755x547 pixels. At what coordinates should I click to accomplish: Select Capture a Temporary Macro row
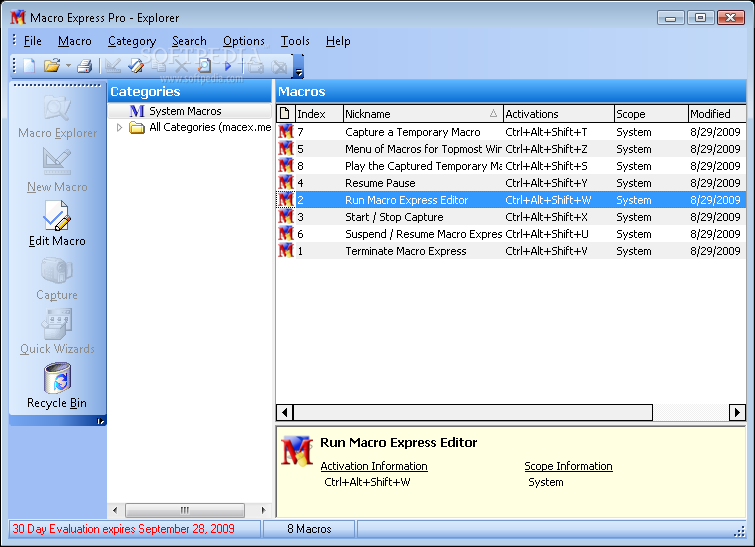click(511, 132)
